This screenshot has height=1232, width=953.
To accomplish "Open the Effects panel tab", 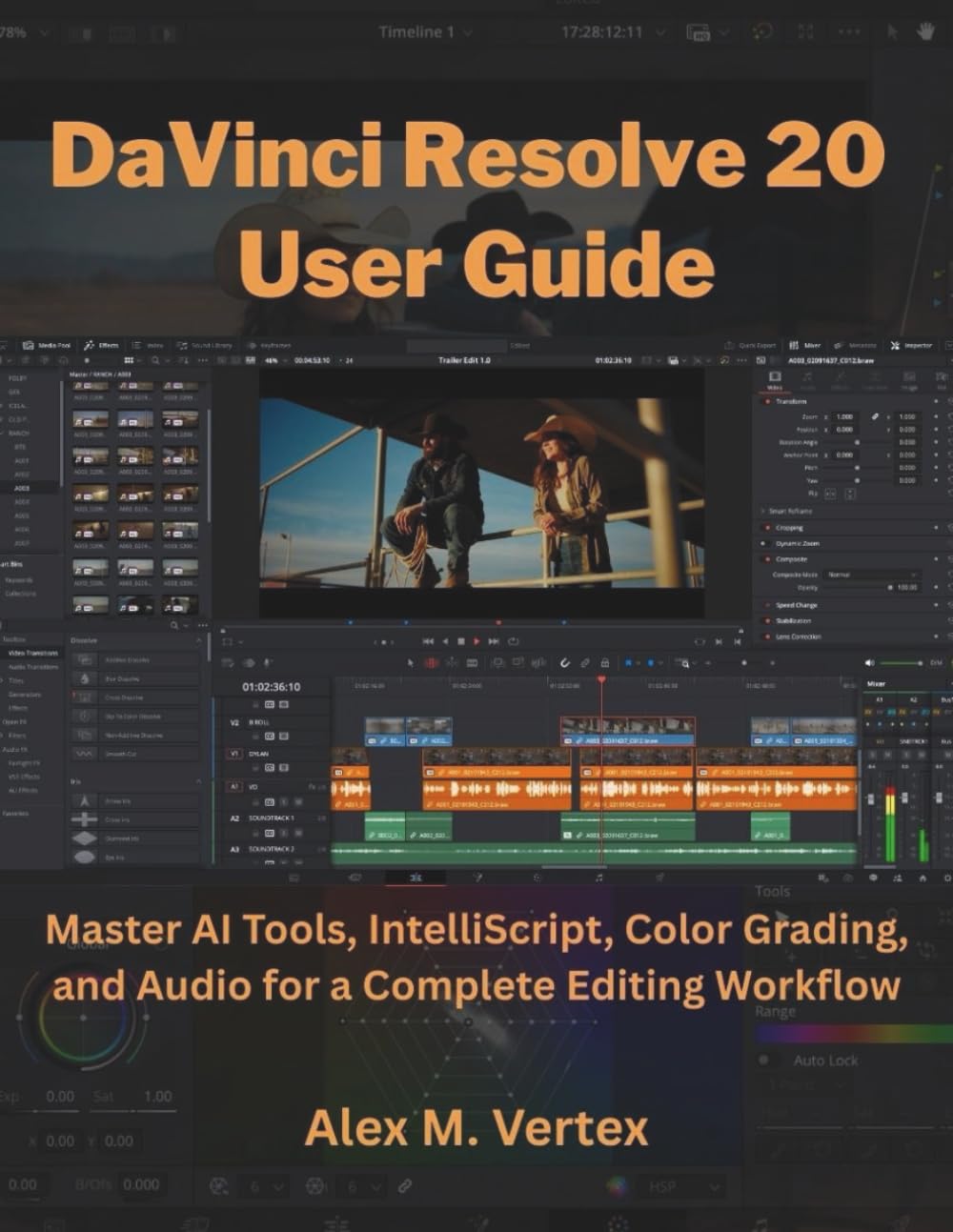I will pyautogui.click(x=102, y=345).
